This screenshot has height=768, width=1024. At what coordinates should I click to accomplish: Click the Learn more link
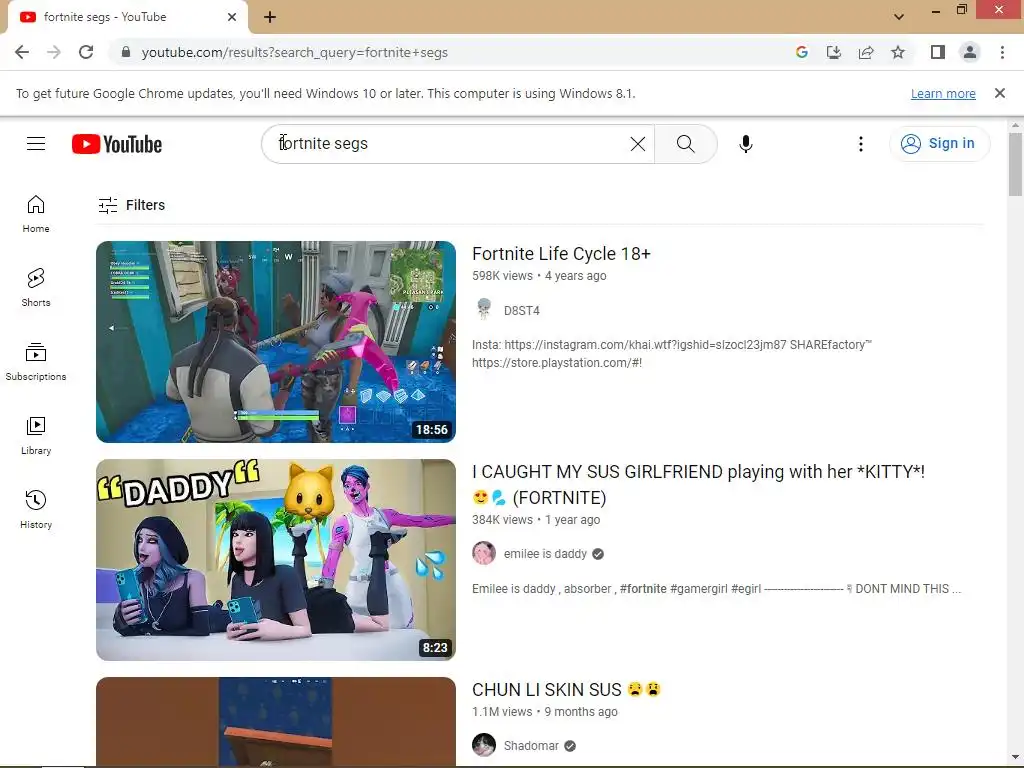(x=943, y=93)
